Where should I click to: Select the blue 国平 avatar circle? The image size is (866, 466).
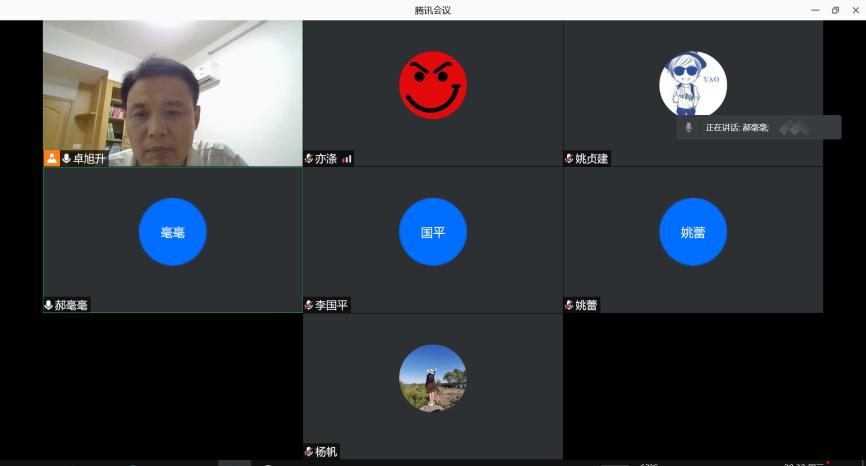pos(432,232)
